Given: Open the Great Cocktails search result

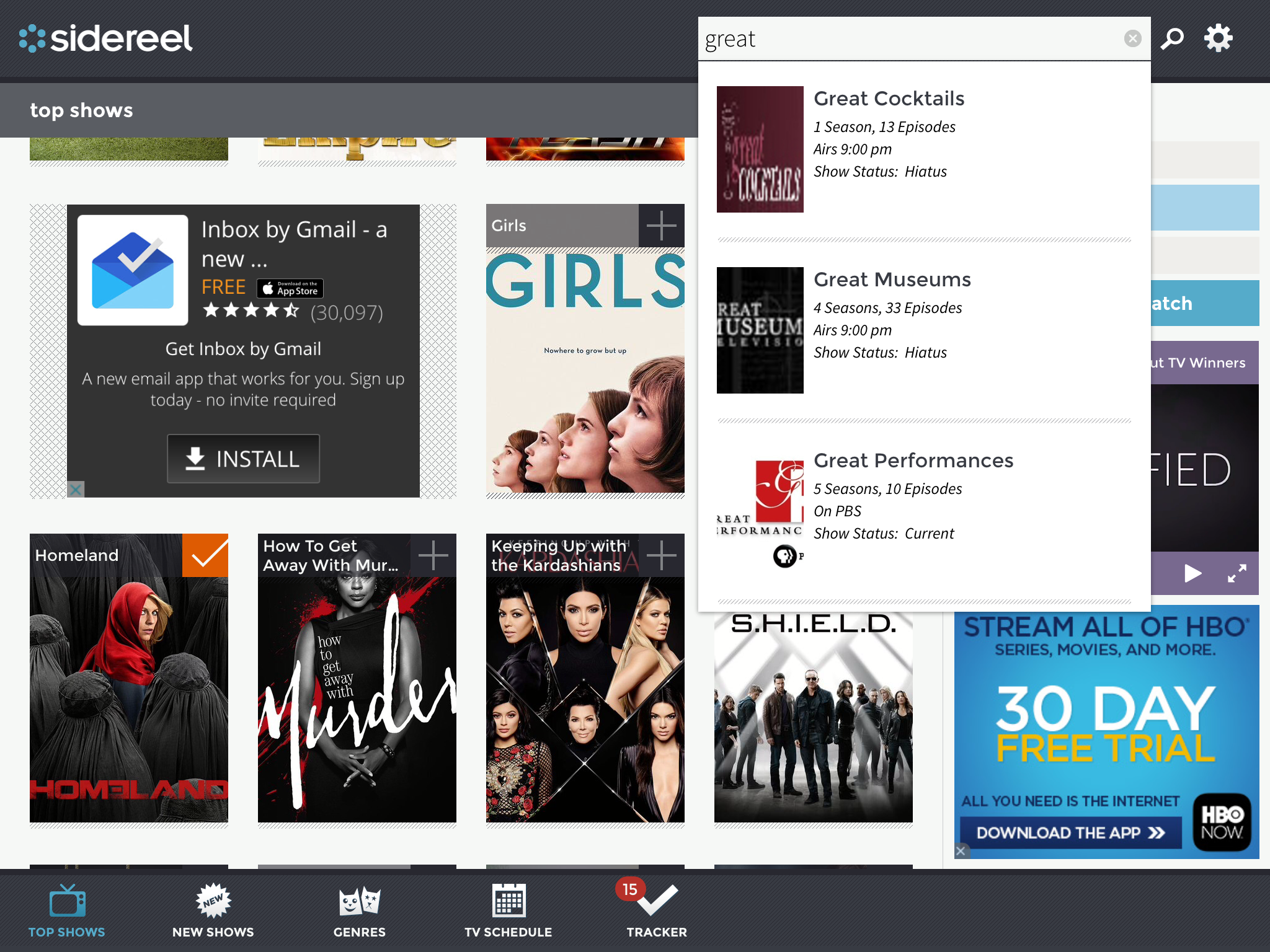Looking at the screenshot, I should (x=924, y=149).
